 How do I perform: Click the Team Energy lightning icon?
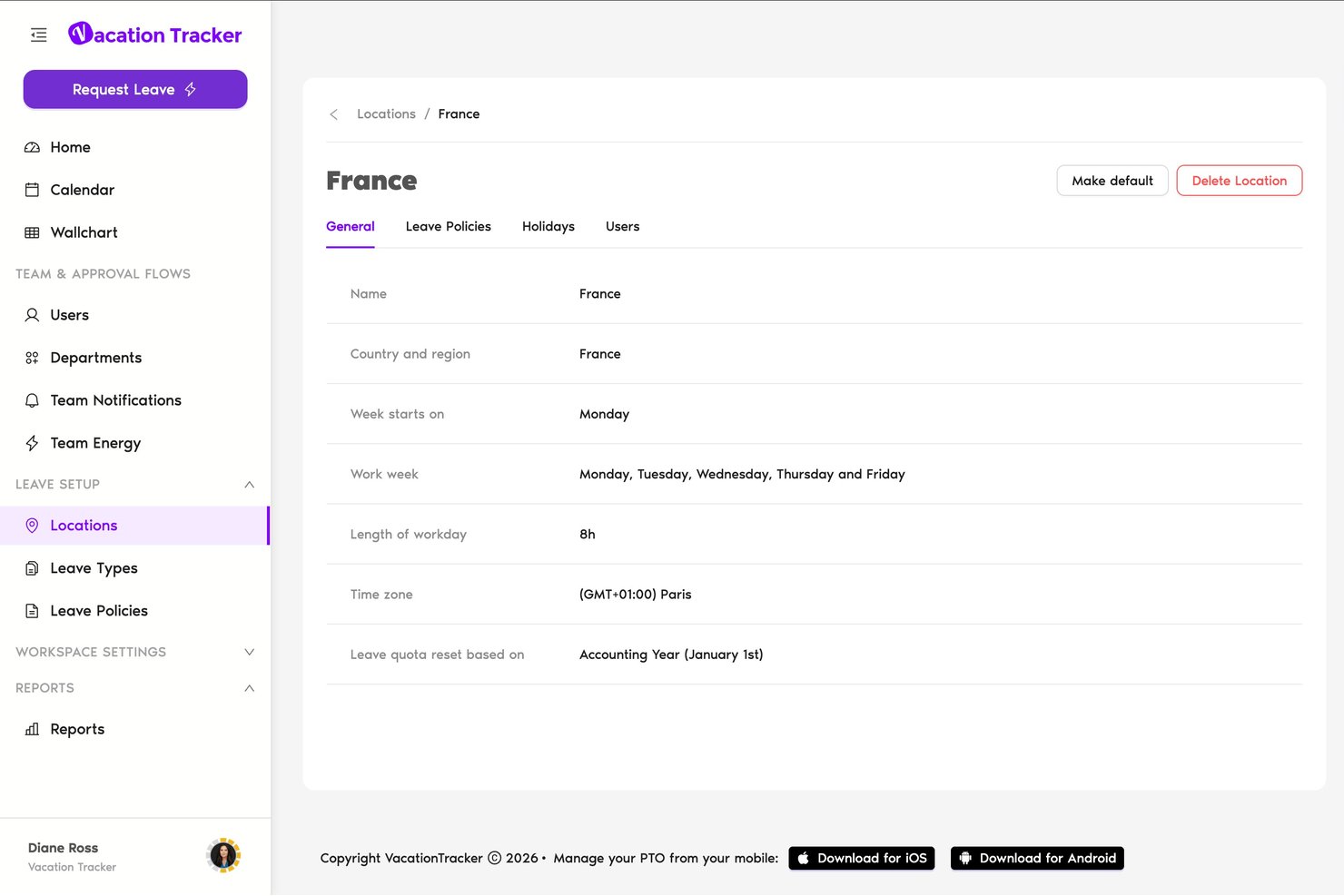tap(32, 443)
